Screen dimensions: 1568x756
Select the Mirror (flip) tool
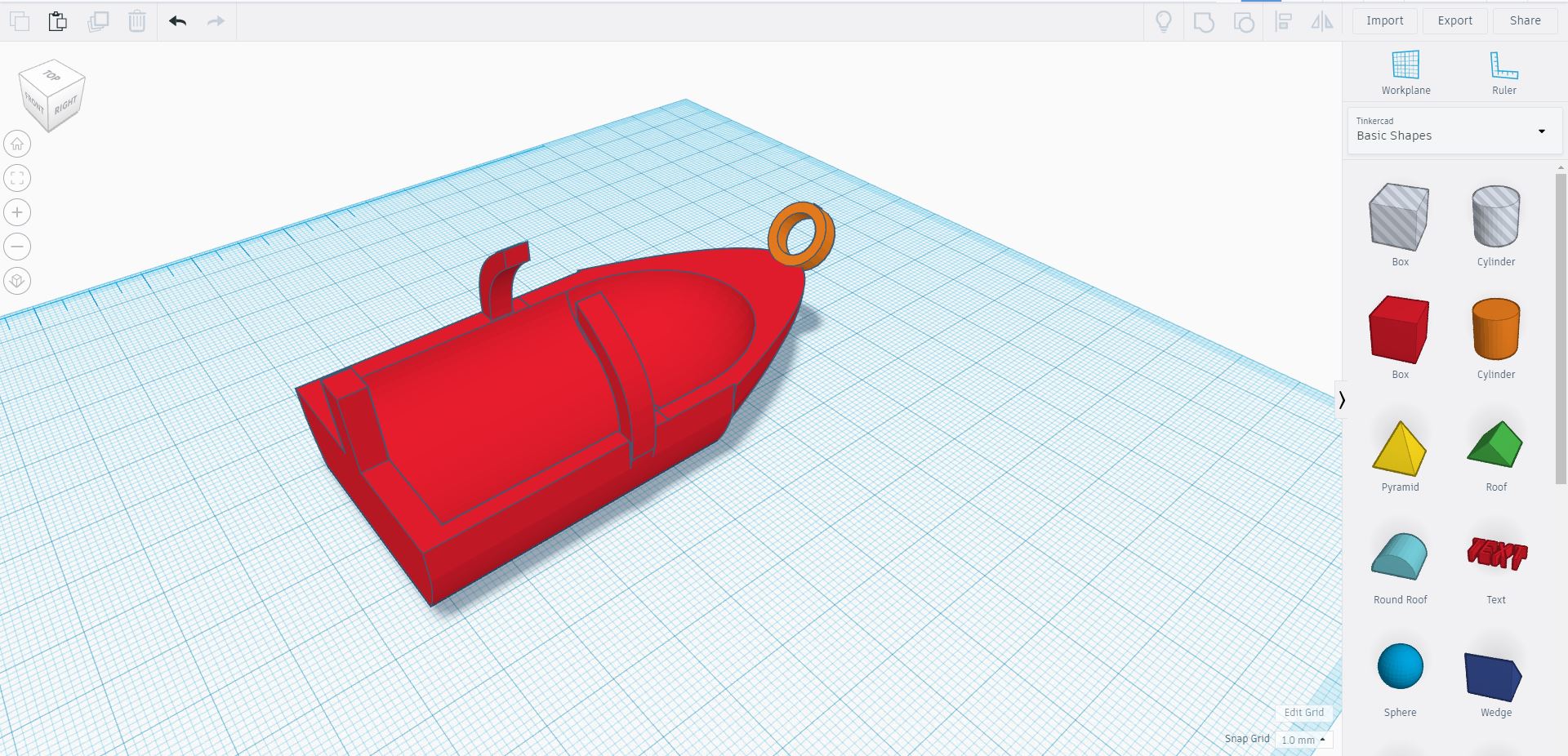[x=1321, y=22]
